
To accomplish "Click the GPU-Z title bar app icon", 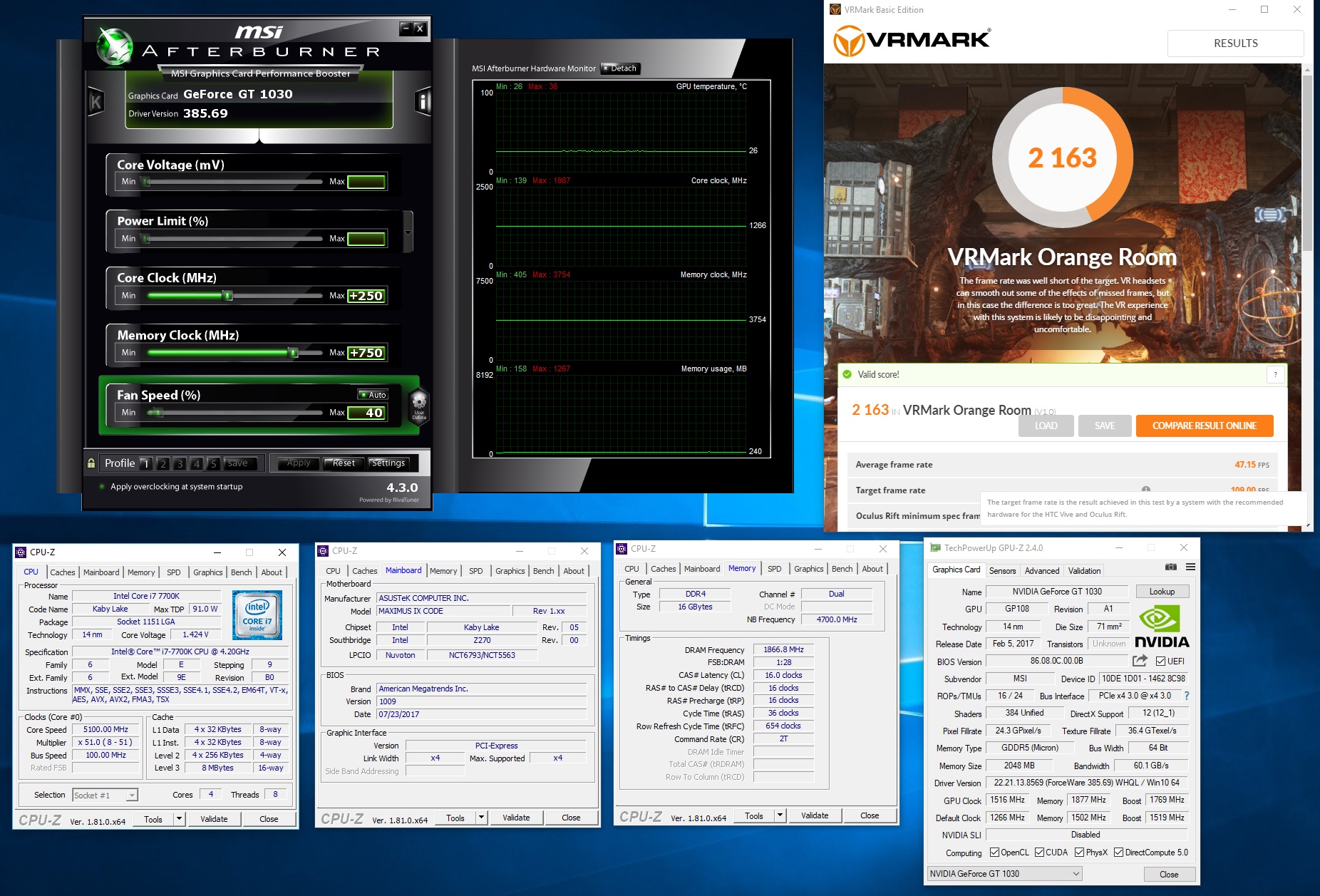I will click(935, 548).
